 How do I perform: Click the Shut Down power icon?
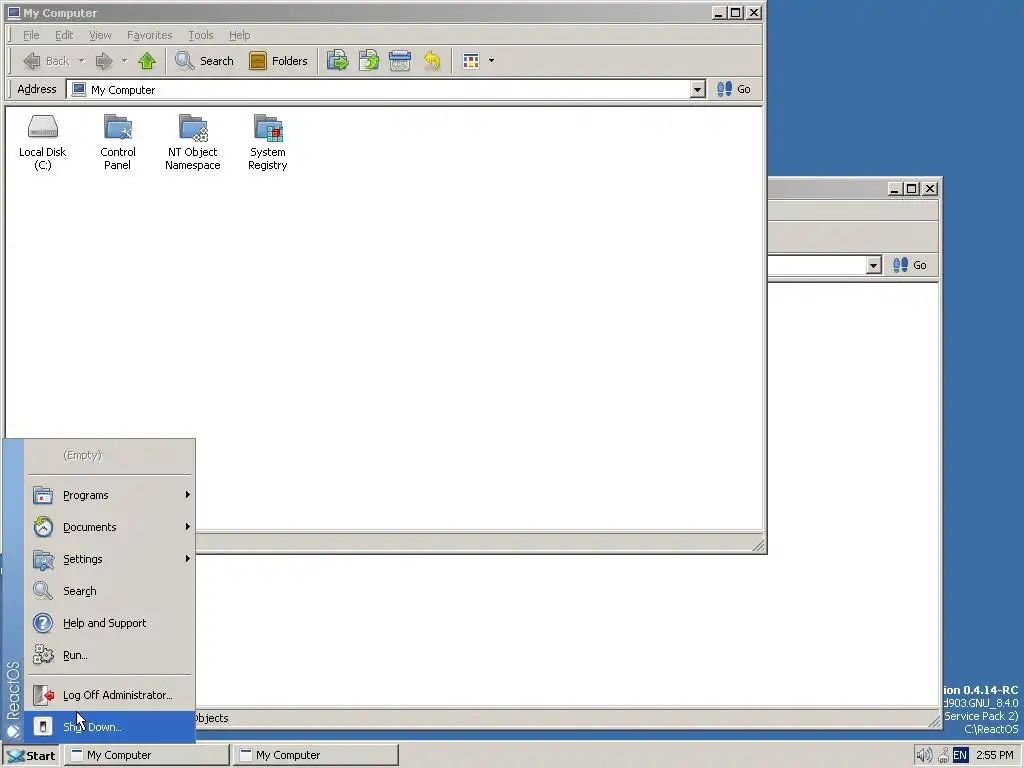point(43,727)
